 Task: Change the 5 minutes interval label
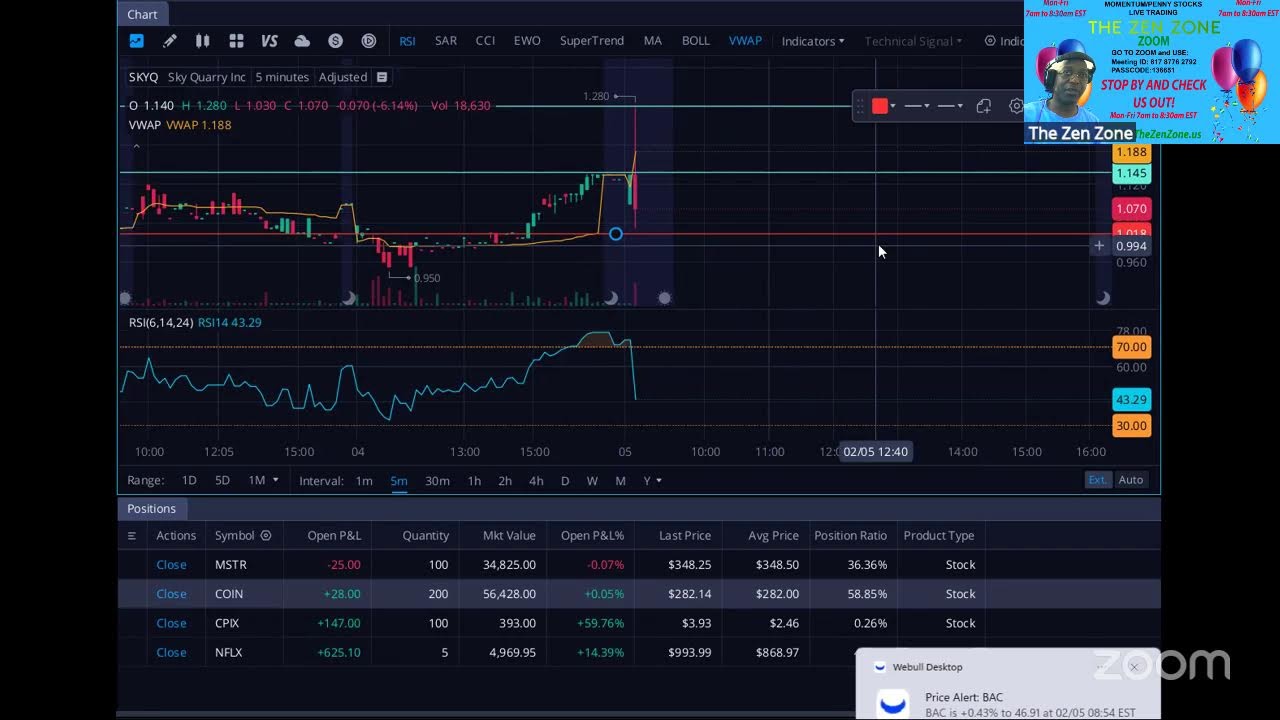282,77
